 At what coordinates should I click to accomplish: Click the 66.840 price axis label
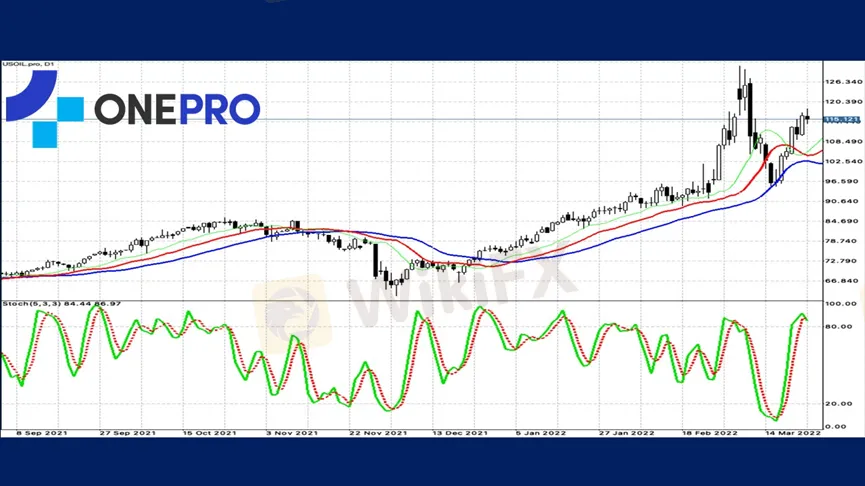[843, 281]
